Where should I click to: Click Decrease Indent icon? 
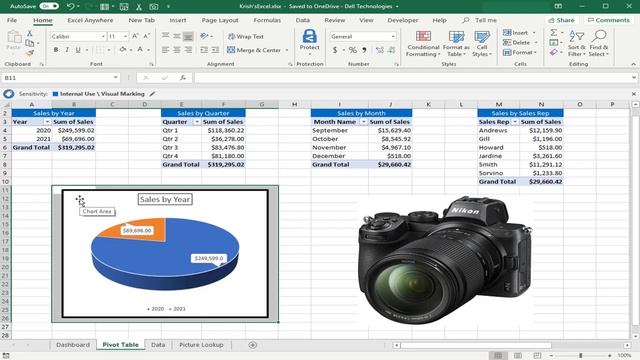point(204,50)
